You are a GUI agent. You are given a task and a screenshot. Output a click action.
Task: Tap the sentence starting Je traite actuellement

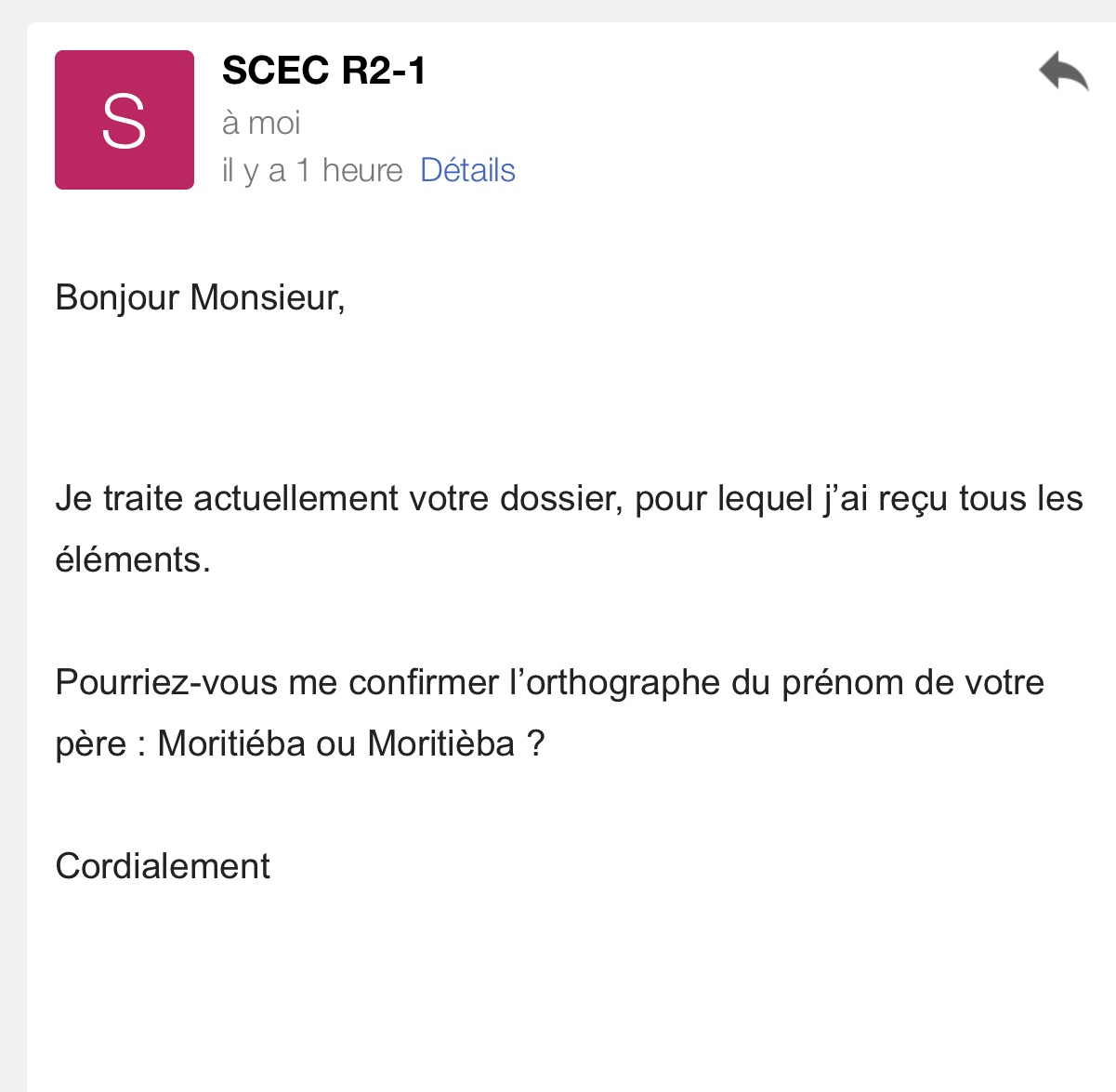[x=569, y=528]
